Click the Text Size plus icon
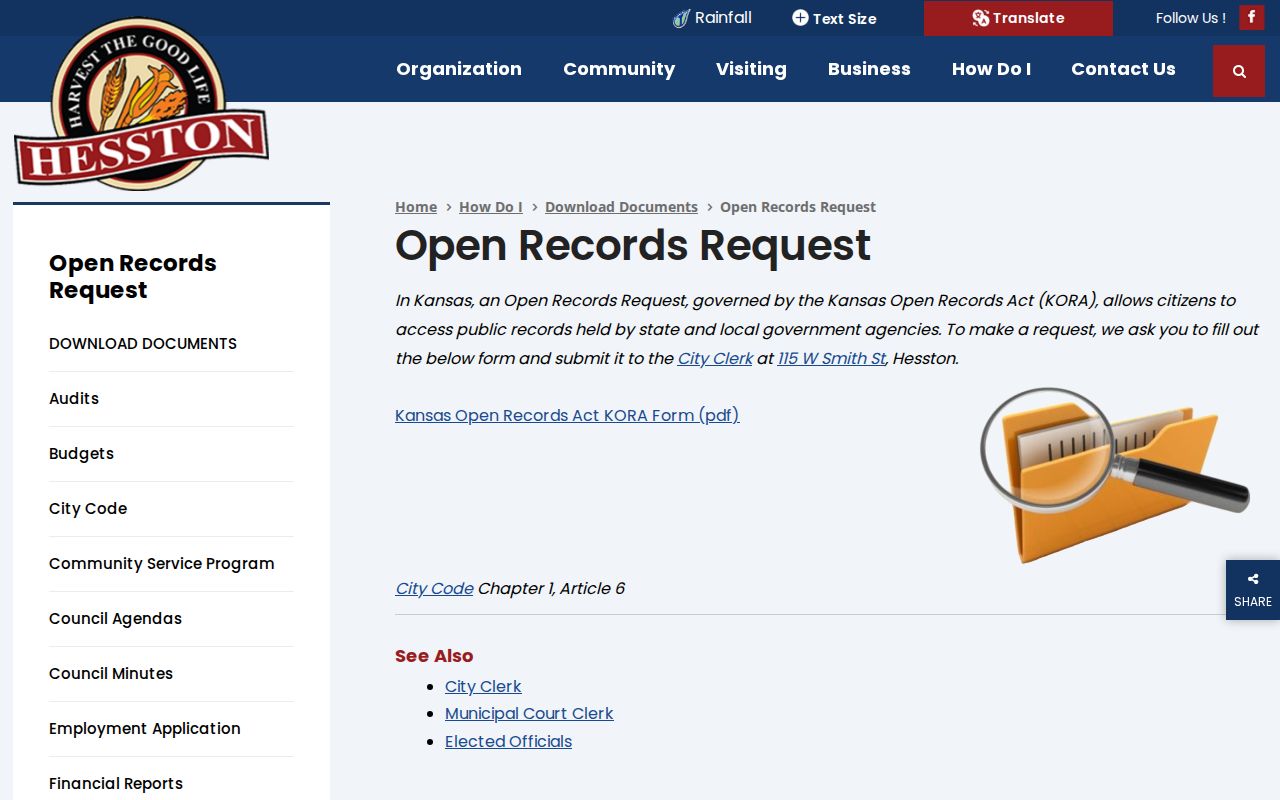 click(800, 18)
